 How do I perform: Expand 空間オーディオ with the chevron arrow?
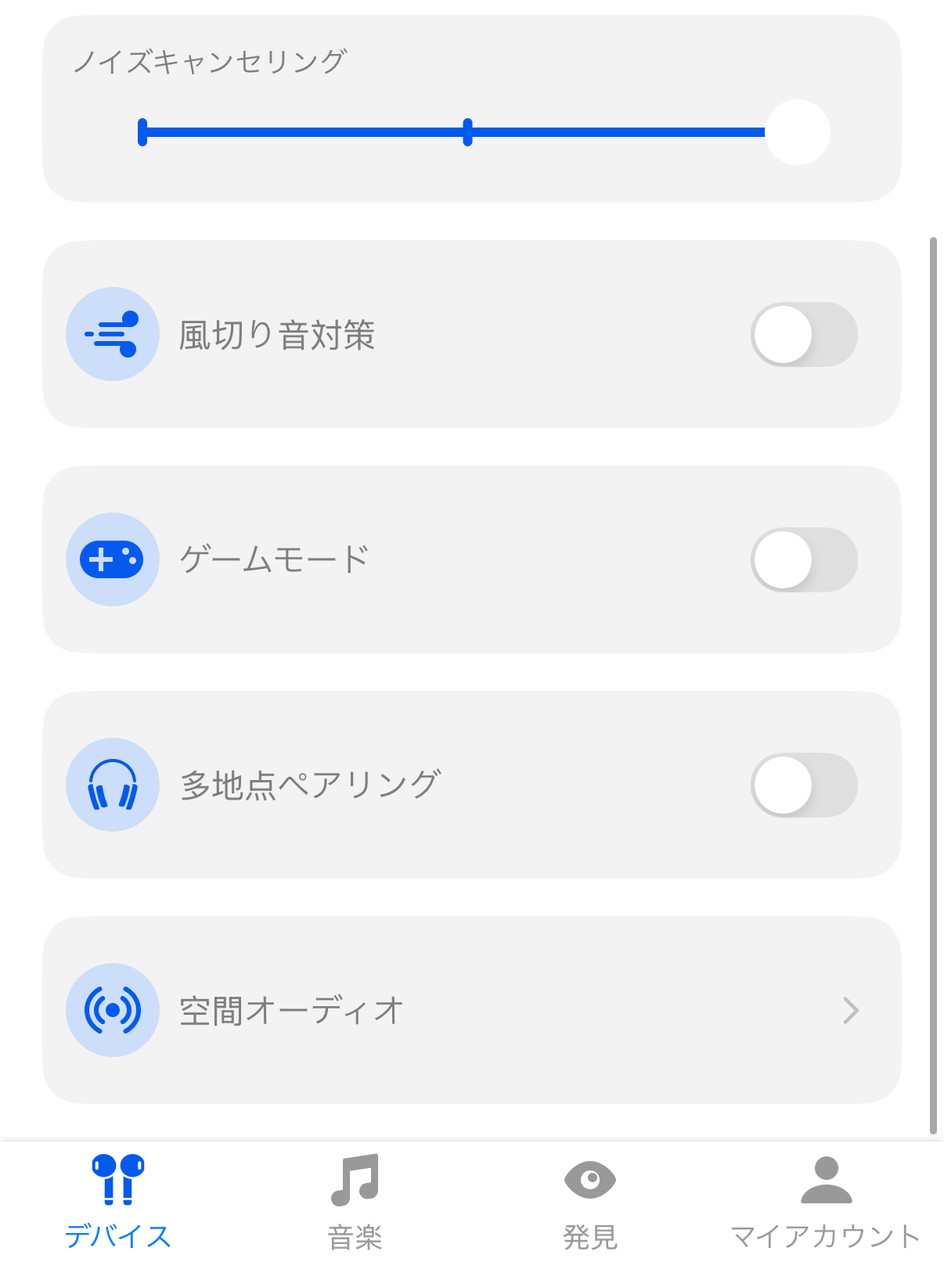click(851, 1010)
